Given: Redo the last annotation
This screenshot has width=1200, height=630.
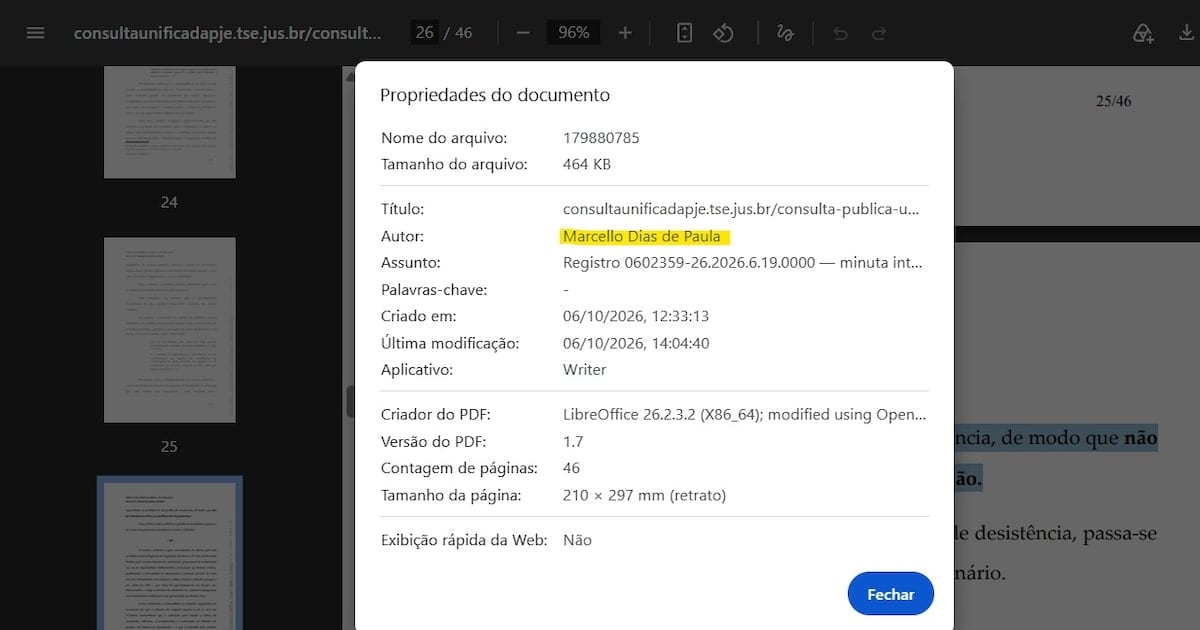Looking at the screenshot, I should click(x=879, y=33).
